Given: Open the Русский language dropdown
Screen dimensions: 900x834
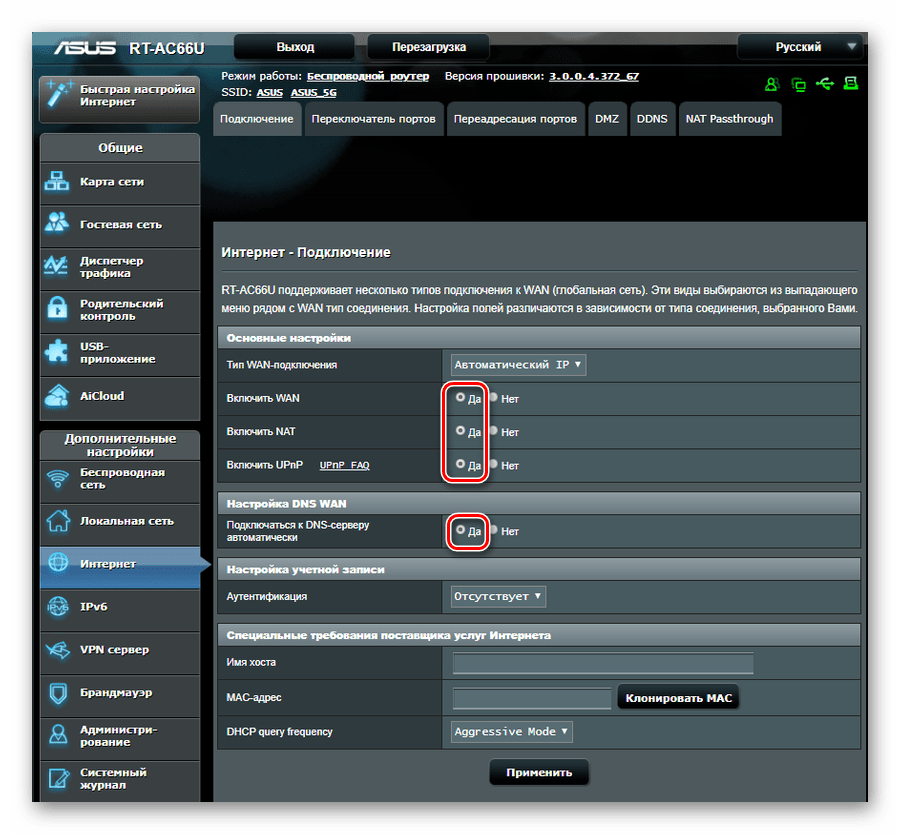Looking at the screenshot, I should (800, 47).
